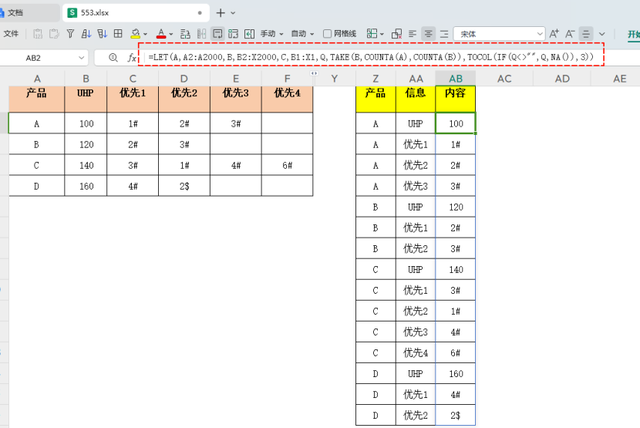Screen dimensions: 640x428
Task: Toggle center horizontal alignment
Action: pyautogui.click(x=428, y=34)
